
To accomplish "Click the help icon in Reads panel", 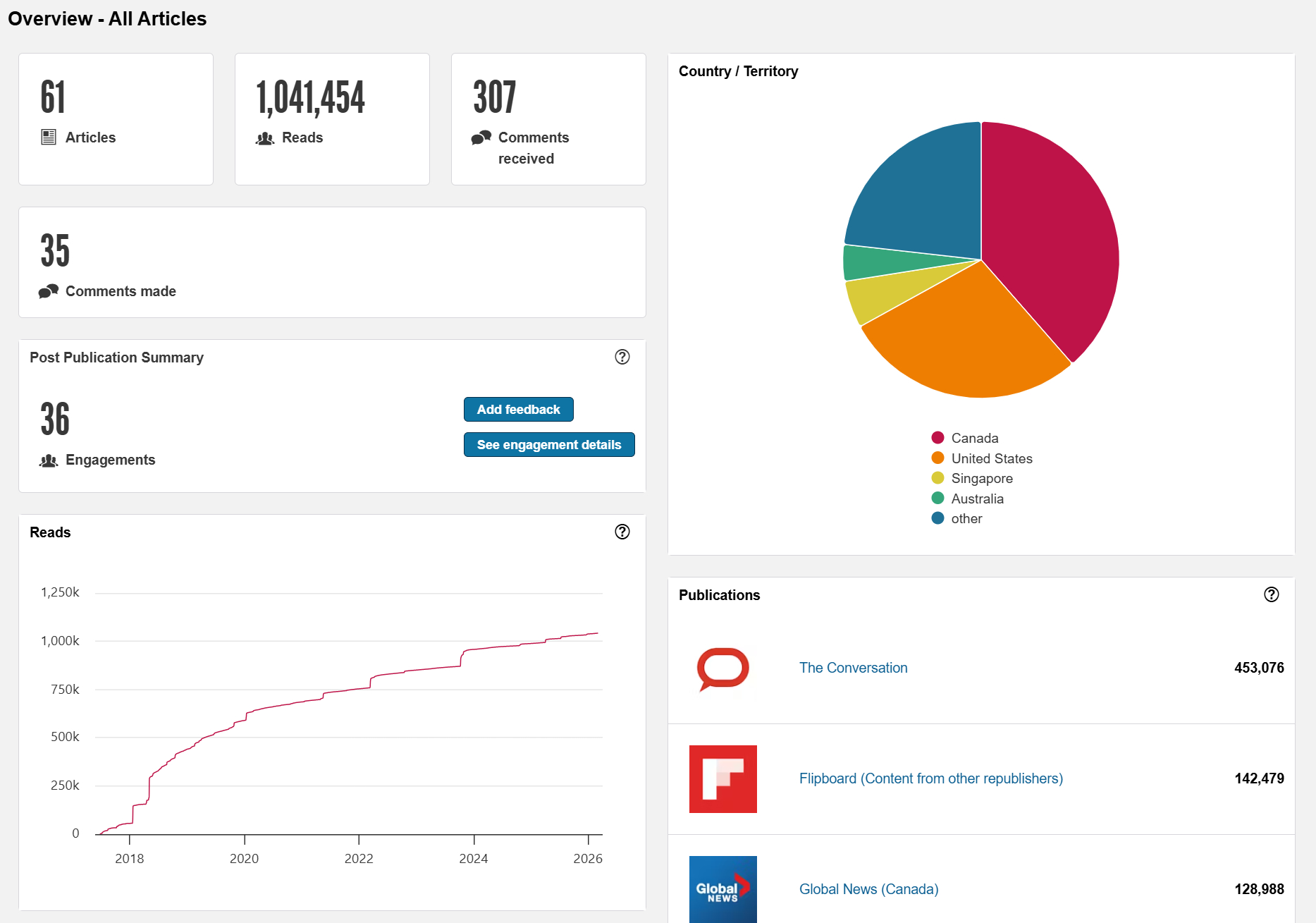I will (x=622, y=532).
